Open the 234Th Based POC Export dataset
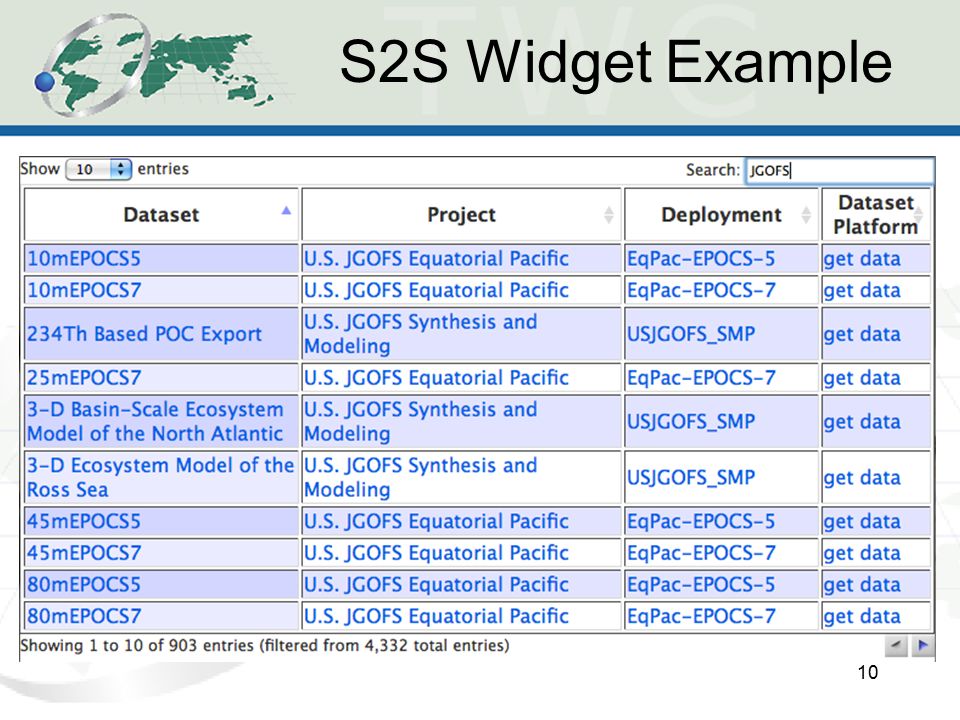The image size is (960, 720). coord(144,334)
